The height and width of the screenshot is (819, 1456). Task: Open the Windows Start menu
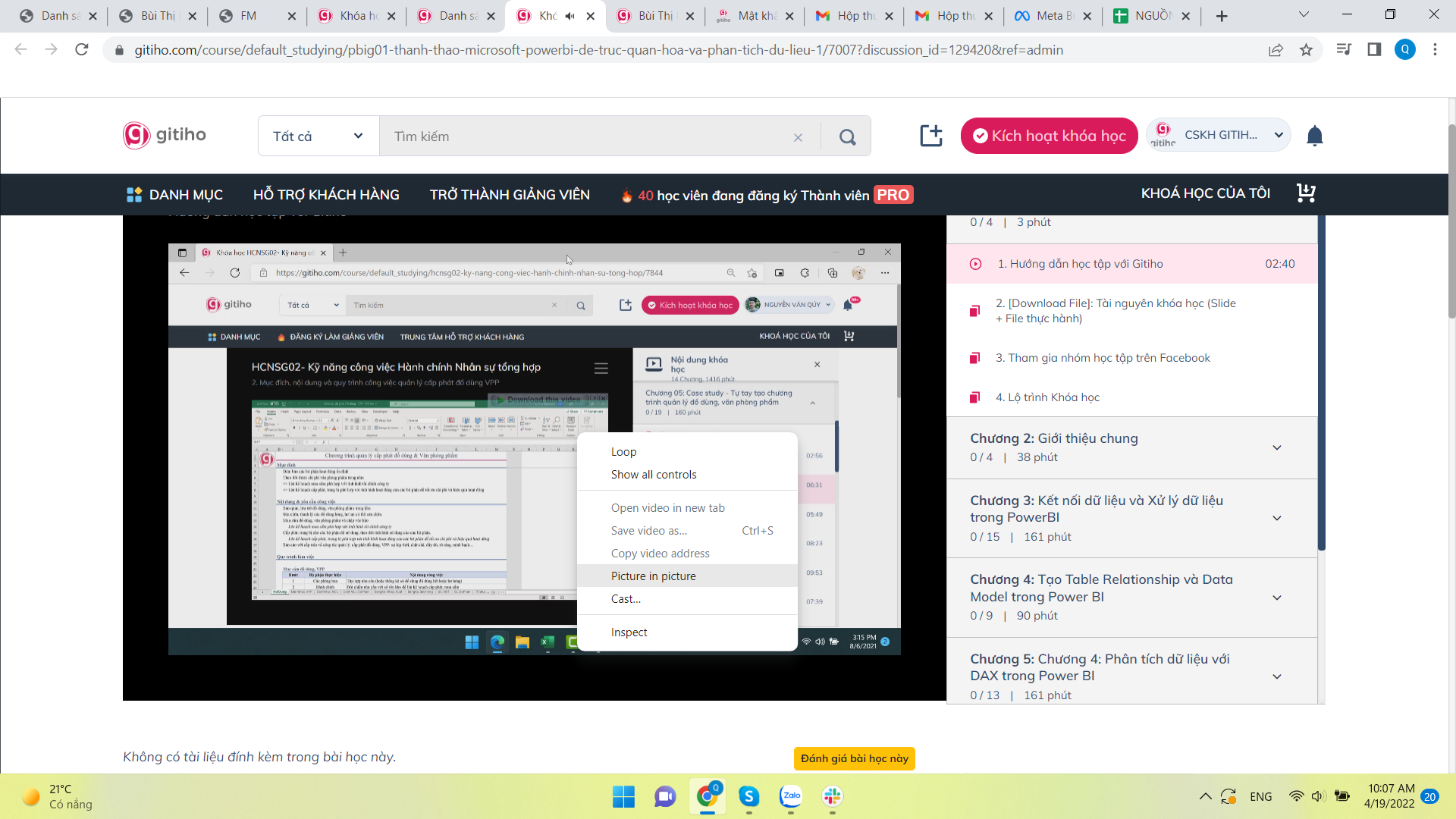[x=623, y=796]
